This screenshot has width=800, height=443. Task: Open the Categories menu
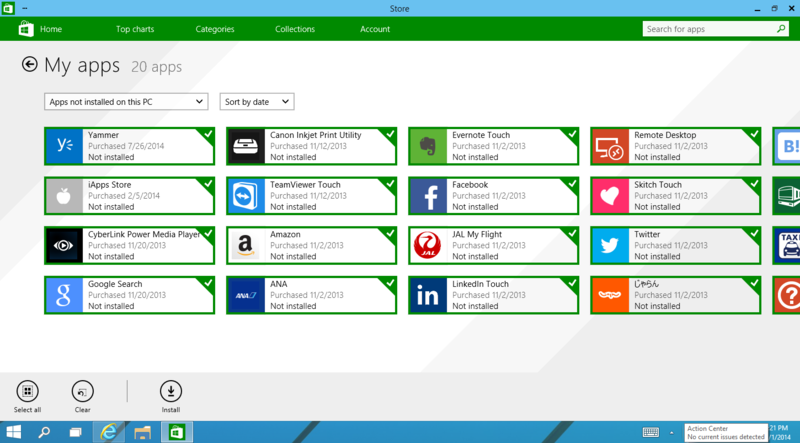[x=215, y=29]
